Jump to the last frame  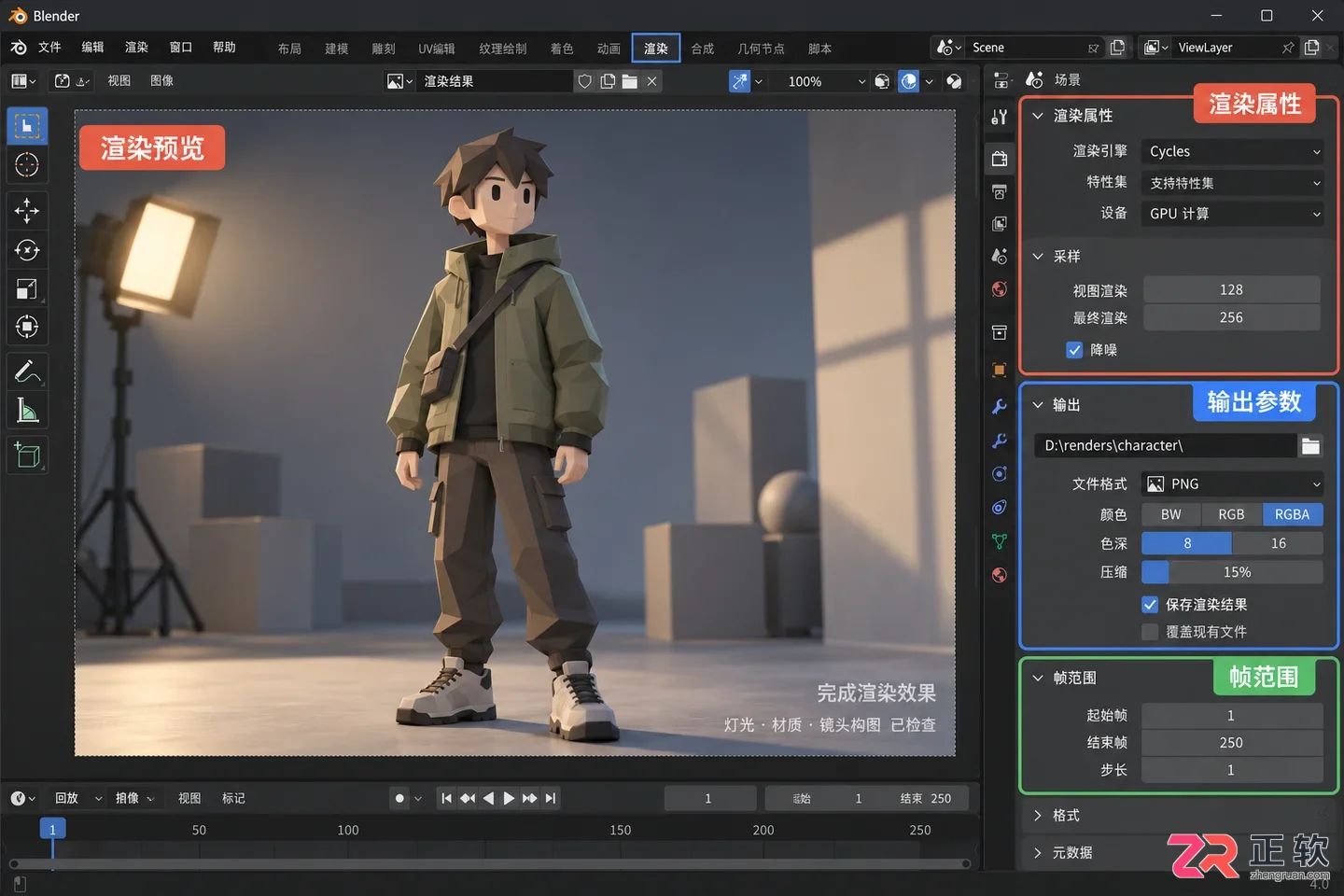tap(551, 798)
